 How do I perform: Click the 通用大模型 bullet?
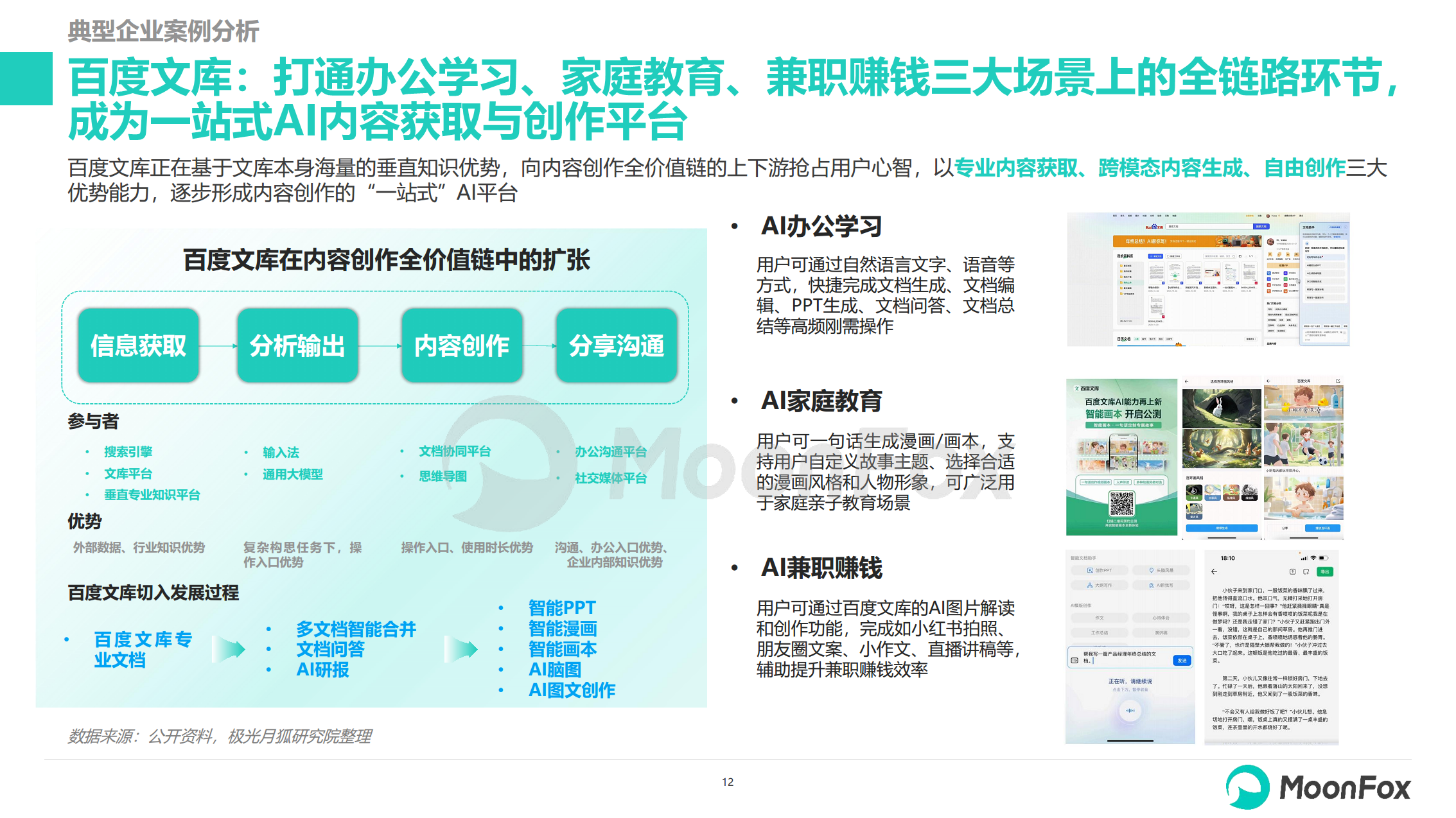point(292,474)
